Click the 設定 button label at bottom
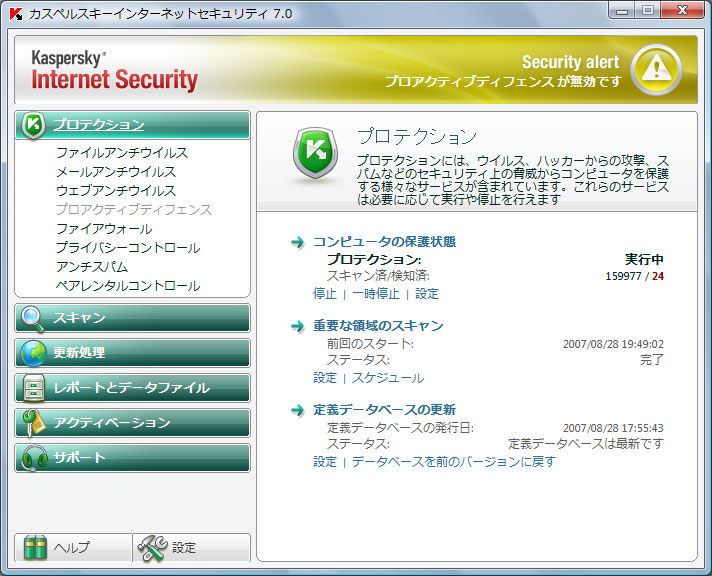This screenshot has height=576, width=712. (x=183, y=547)
